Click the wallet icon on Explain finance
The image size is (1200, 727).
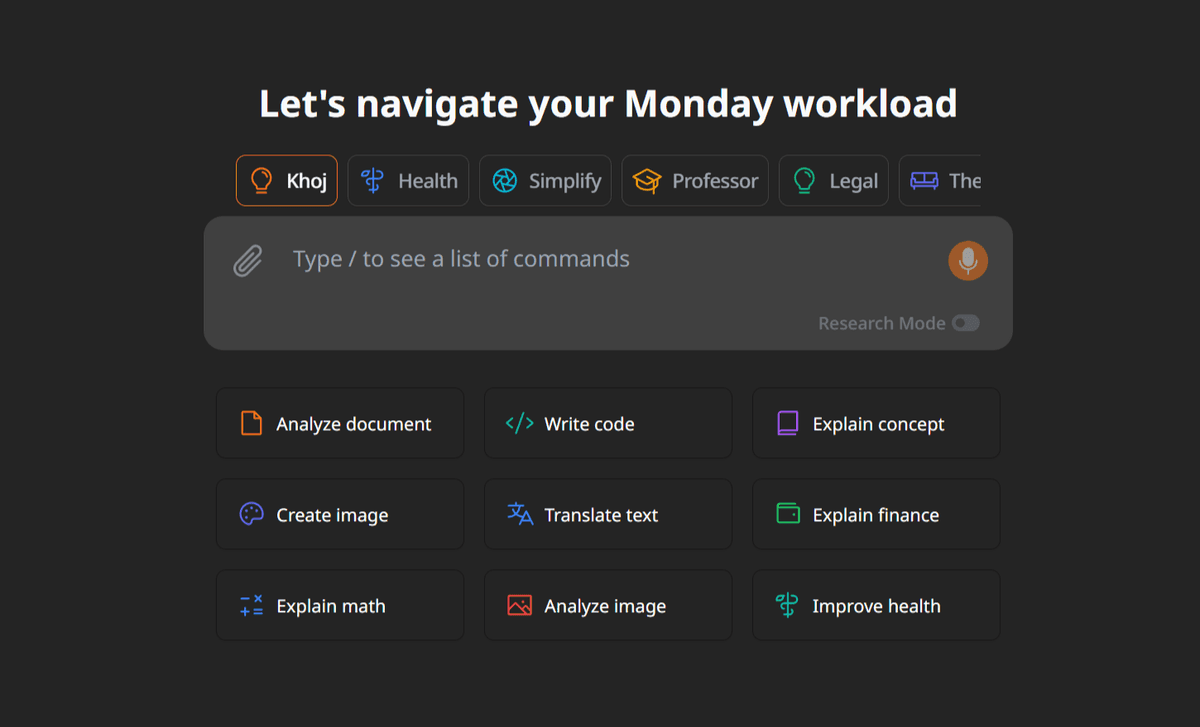pyautogui.click(x=788, y=514)
